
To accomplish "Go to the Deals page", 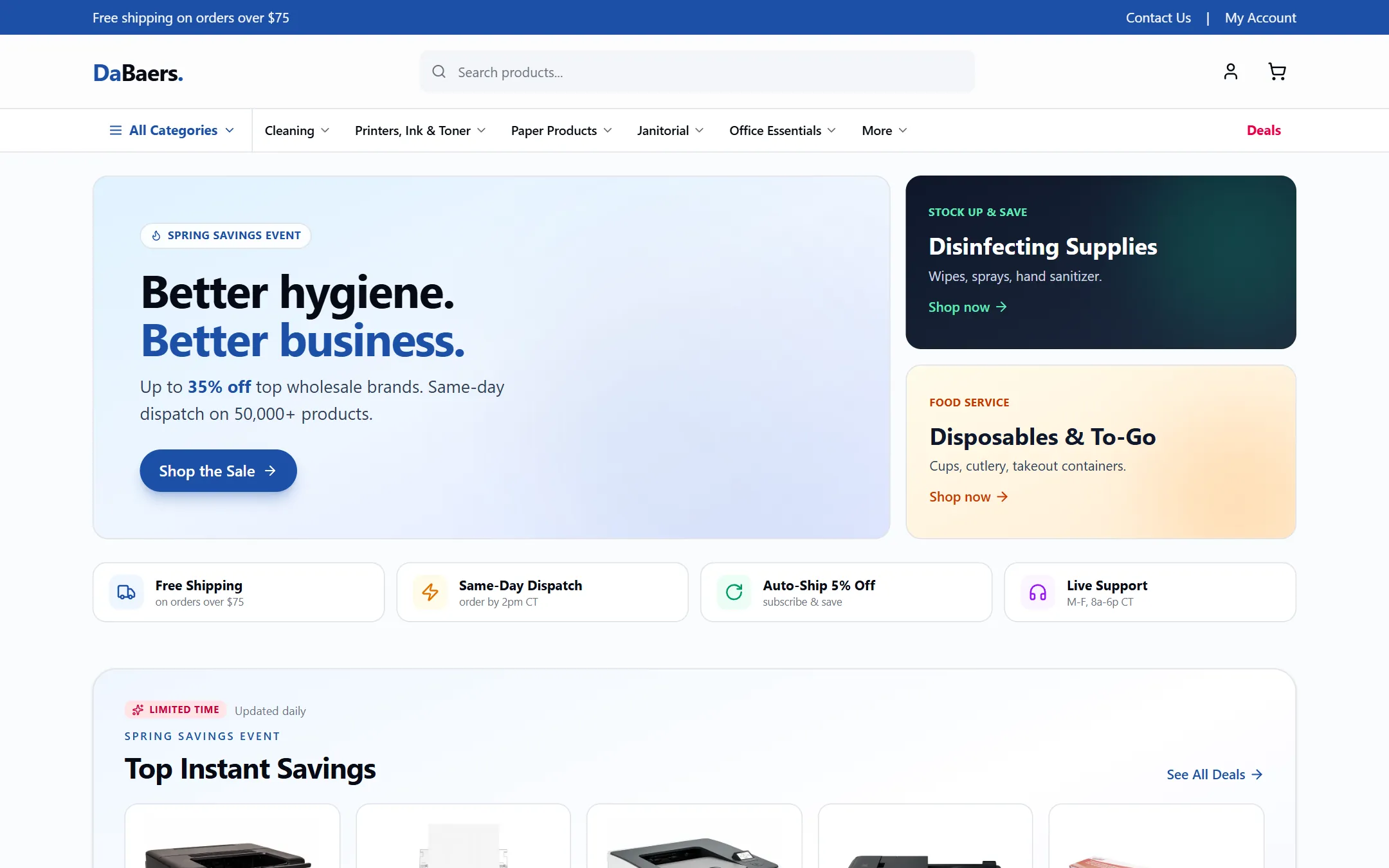I will pyautogui.click(x=1264, y=131).
